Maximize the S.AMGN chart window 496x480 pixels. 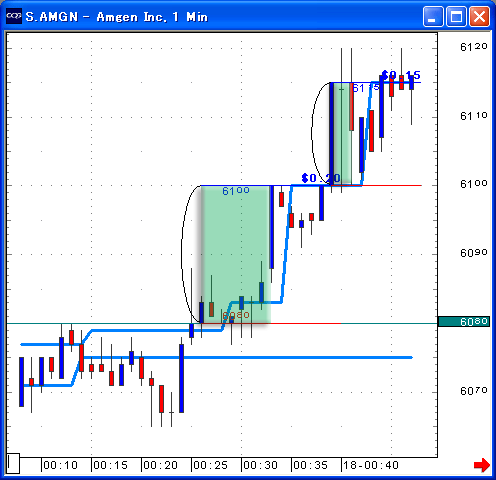tap(456, 16)
